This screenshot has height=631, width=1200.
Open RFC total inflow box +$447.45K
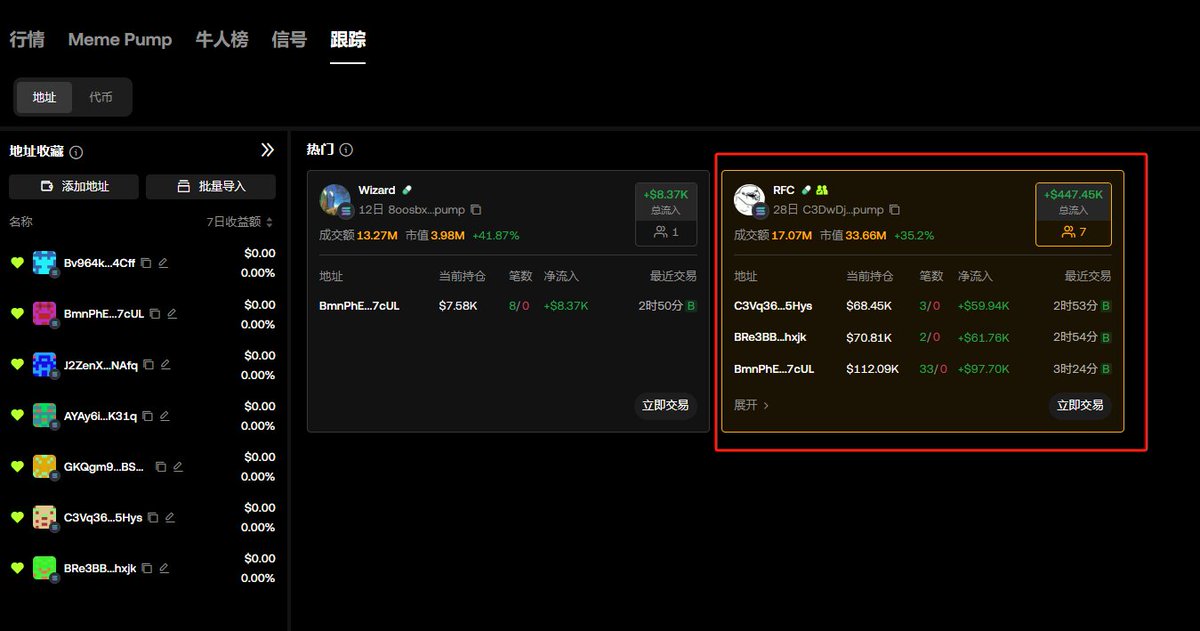coord(1073,214)
